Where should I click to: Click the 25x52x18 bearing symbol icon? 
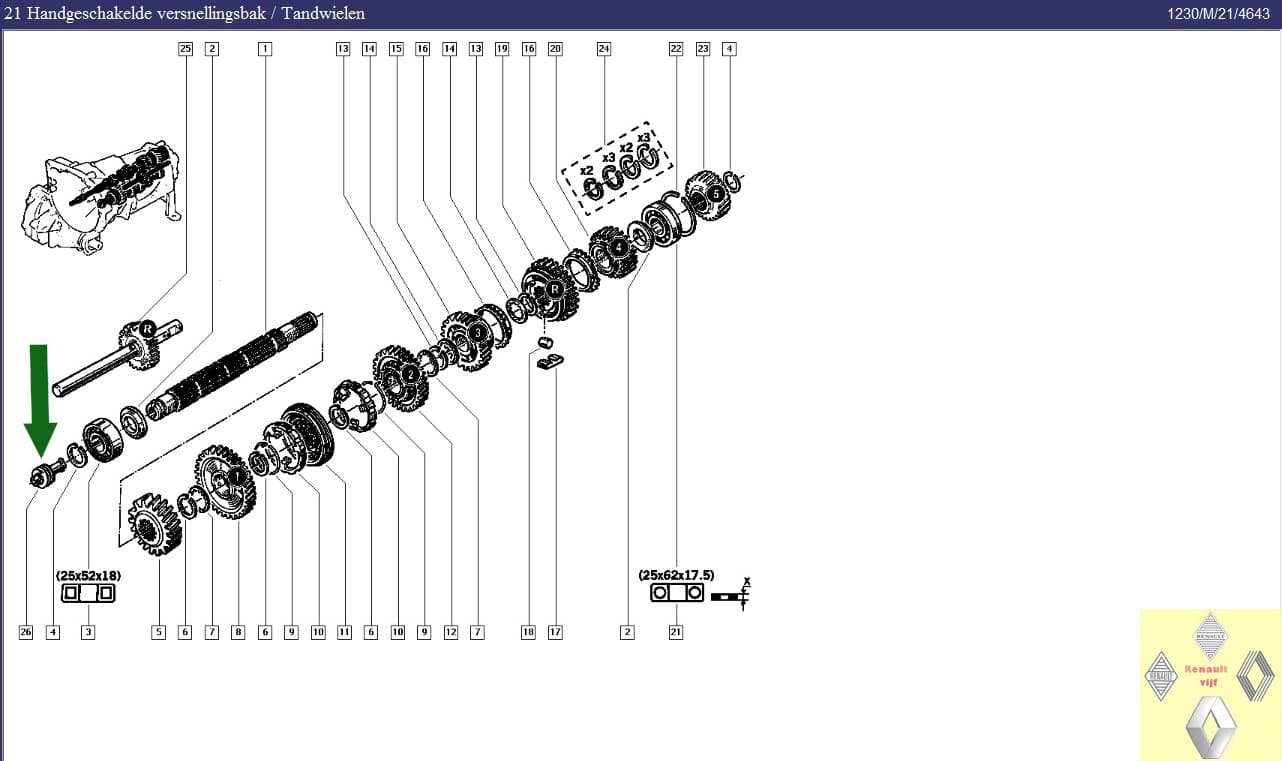click(88, 593)
